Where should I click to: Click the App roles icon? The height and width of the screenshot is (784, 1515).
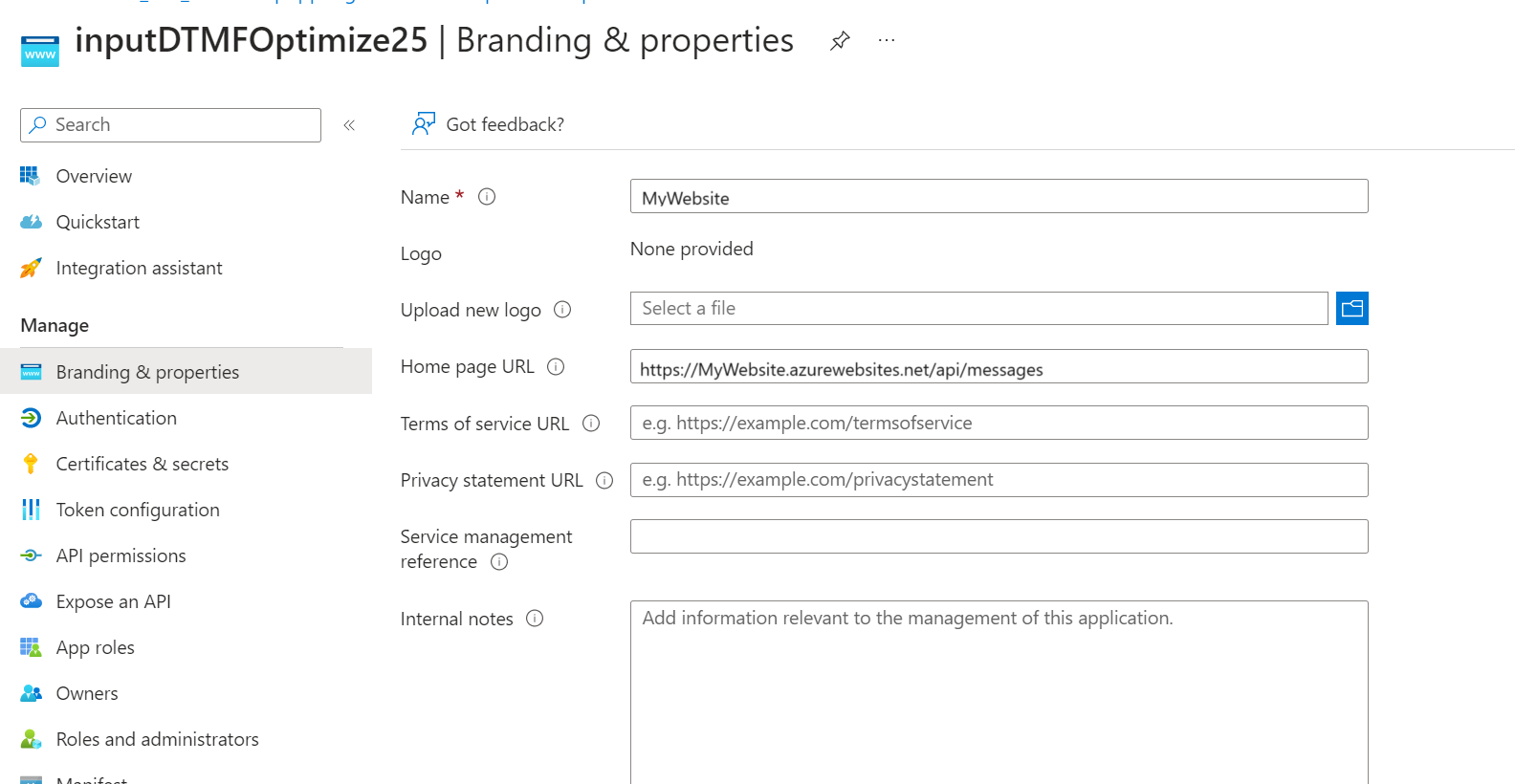tap(31, 647)
